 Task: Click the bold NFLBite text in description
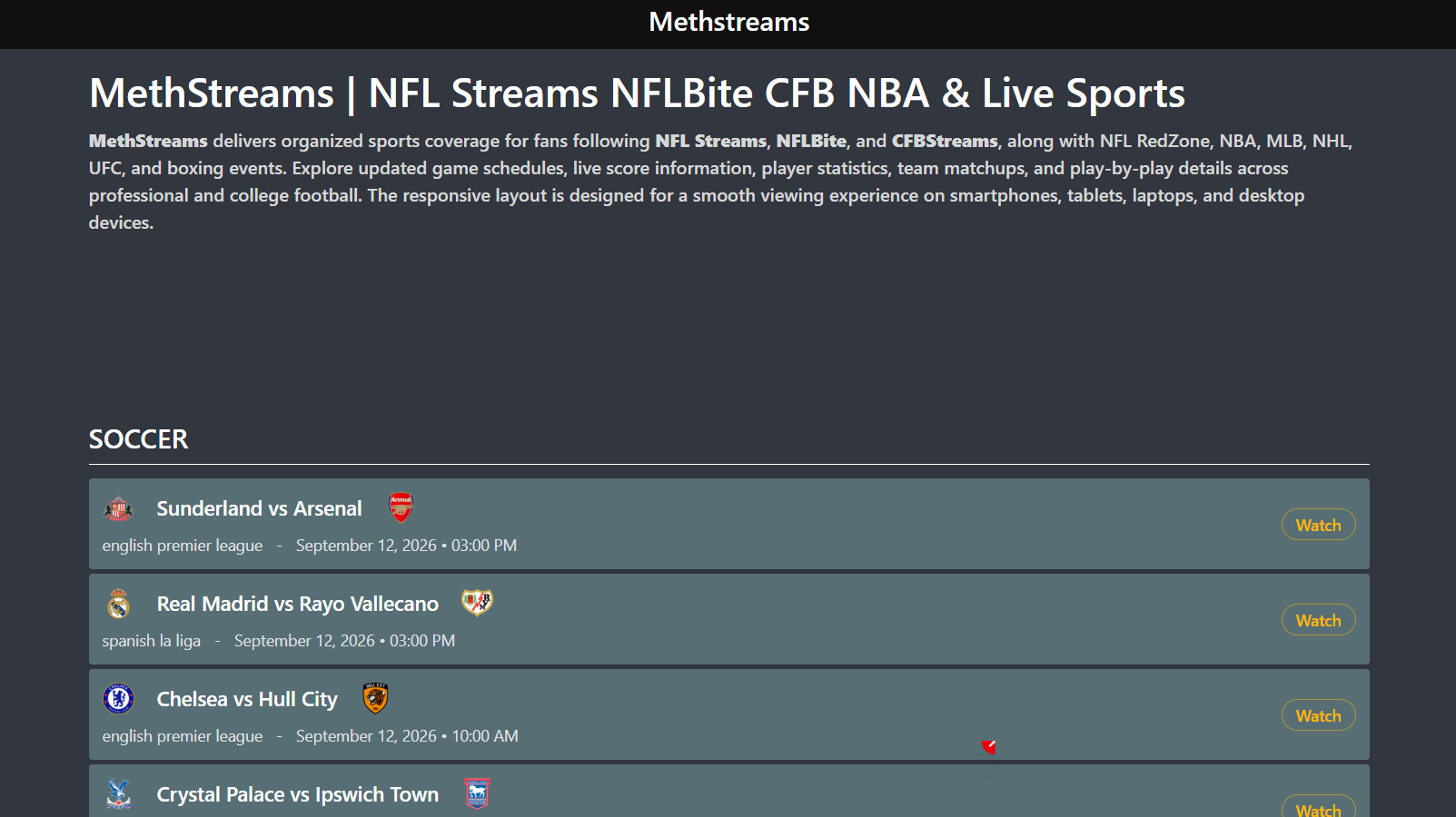tap(810, 141)
